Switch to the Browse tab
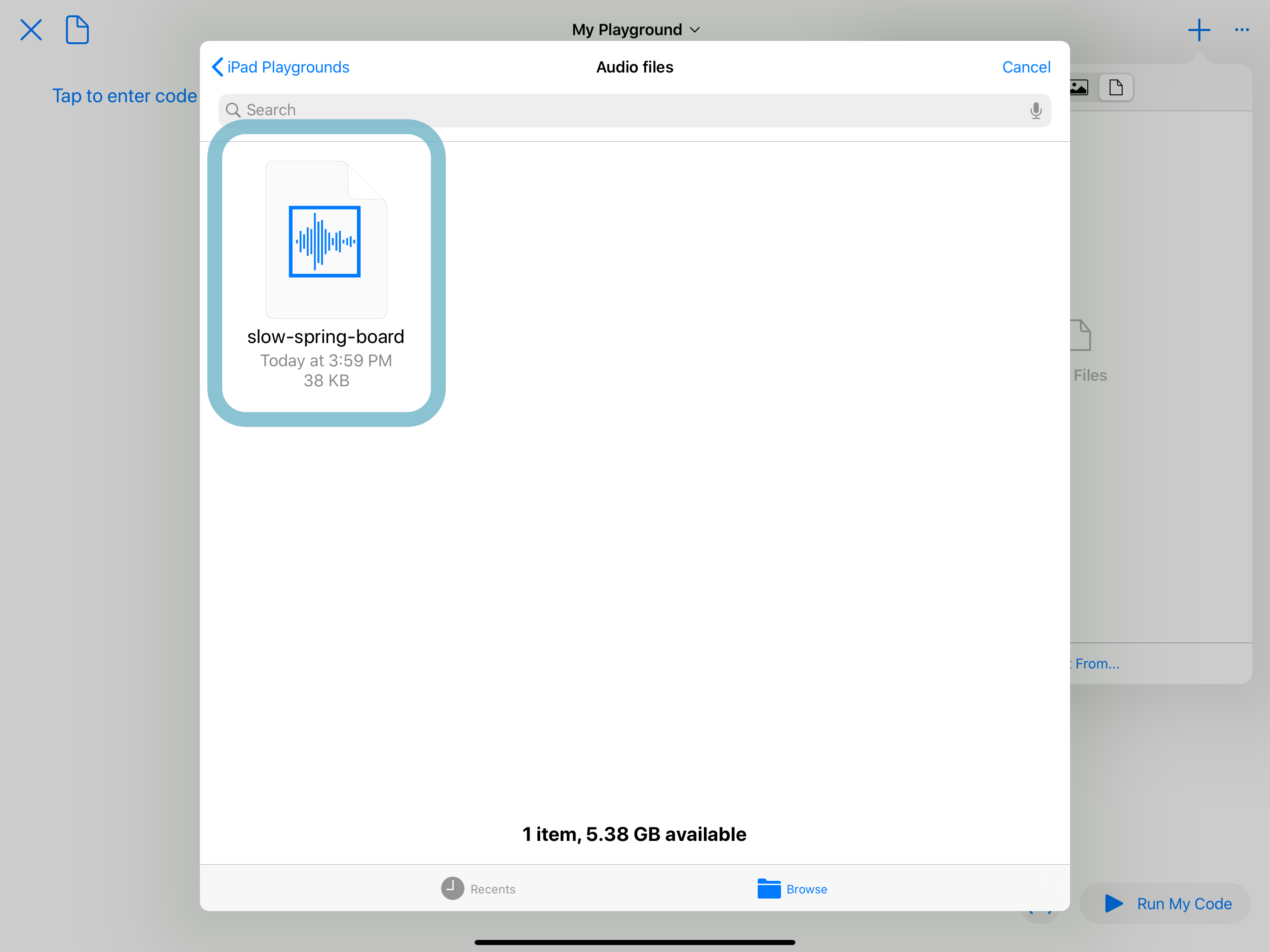The height and width of the screenshot is (952, 1270). [792, 888]
